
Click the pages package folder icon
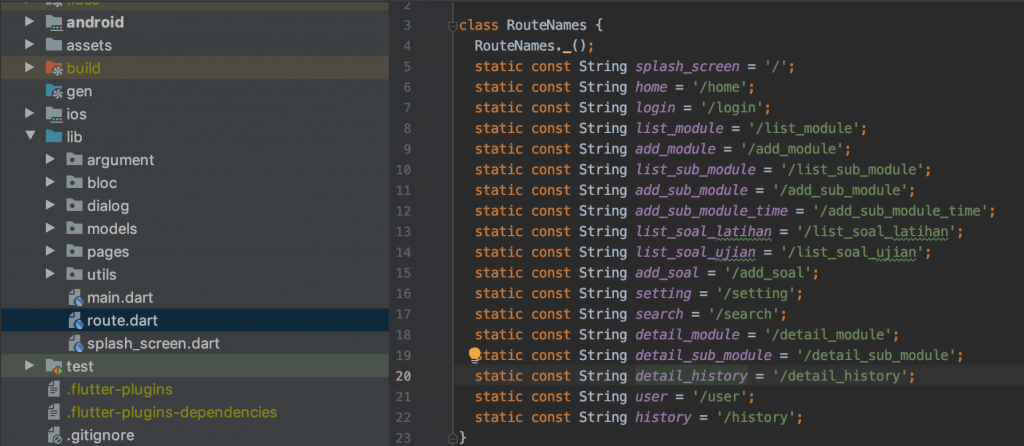(75, 251)
